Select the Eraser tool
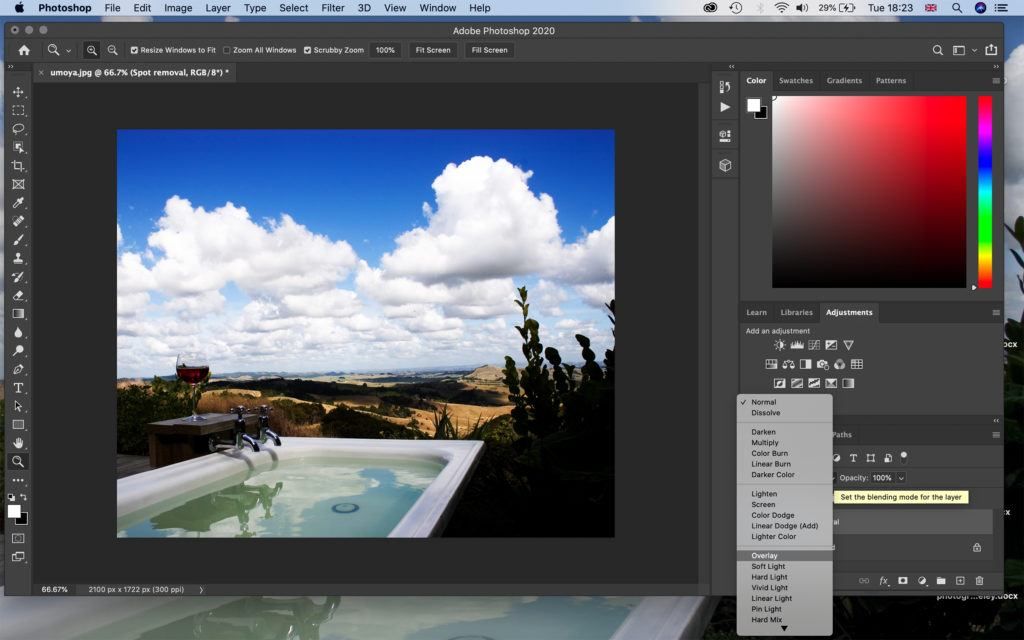This screenshot has width=1024, height=640. click(x=18, y=295)
